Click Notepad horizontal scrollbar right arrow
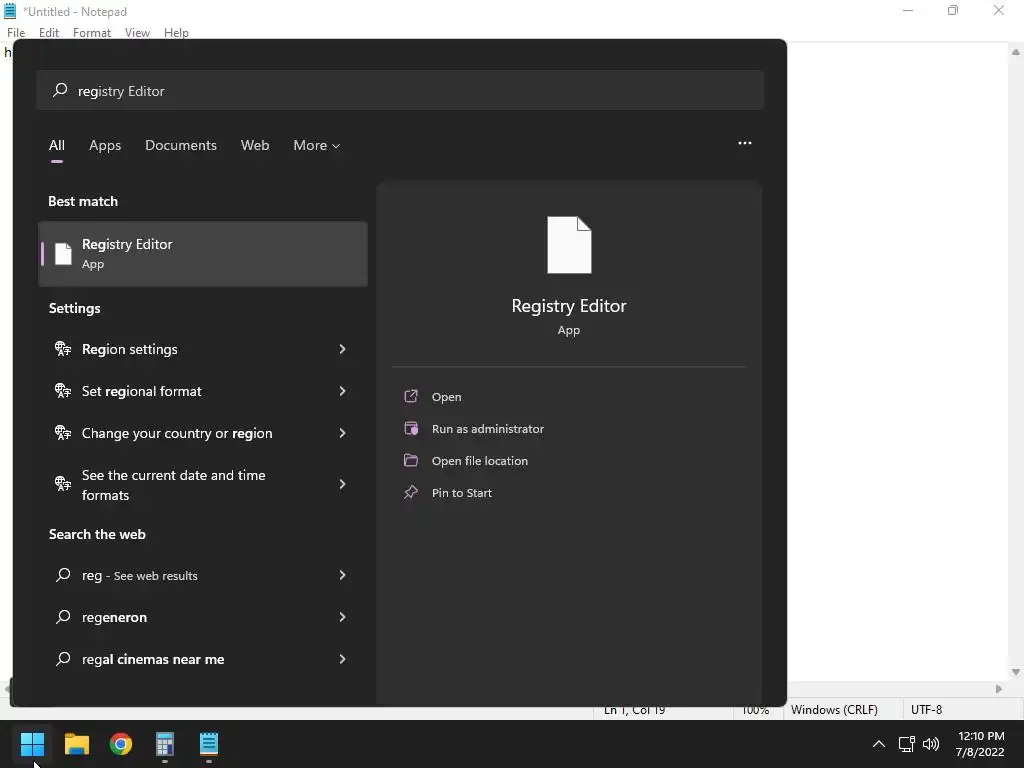The image size is (1024, 768). (999, 688)
